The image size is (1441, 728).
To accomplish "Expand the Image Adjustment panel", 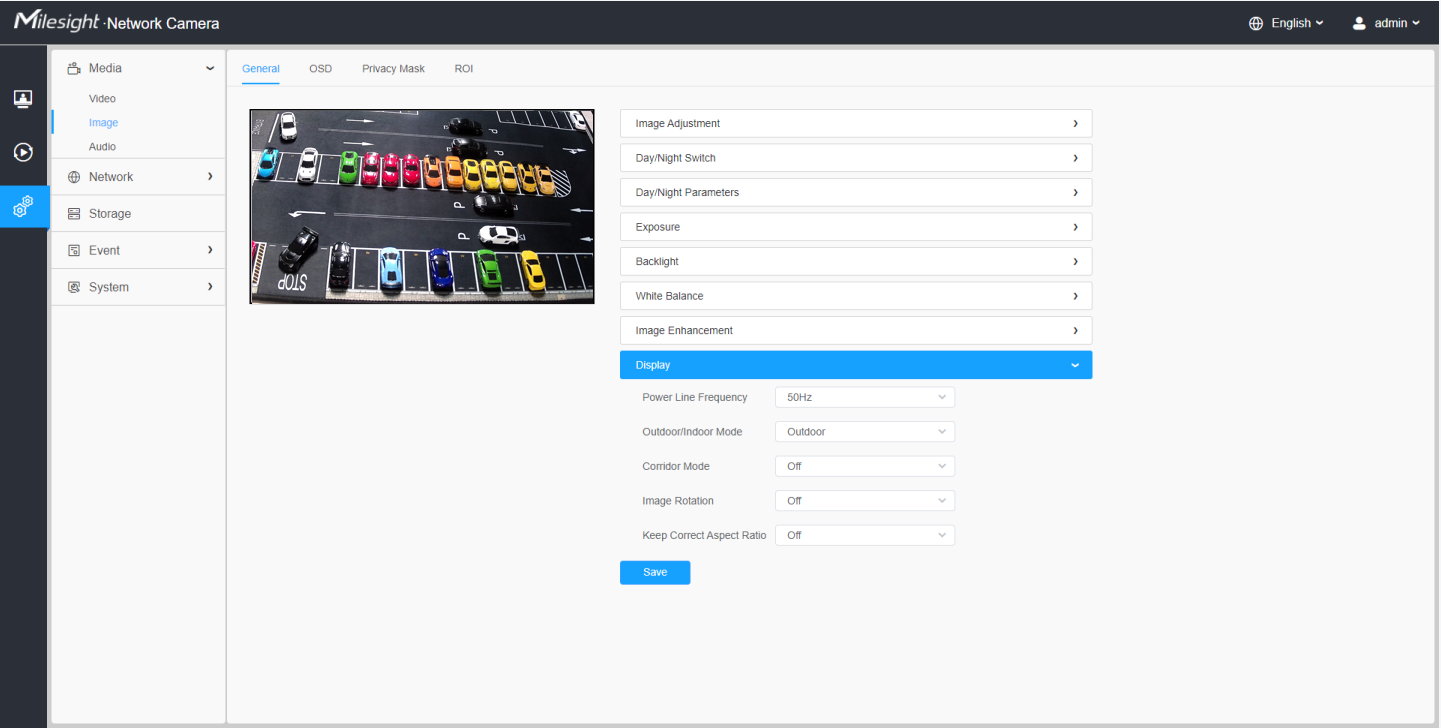I will point(855,124).
